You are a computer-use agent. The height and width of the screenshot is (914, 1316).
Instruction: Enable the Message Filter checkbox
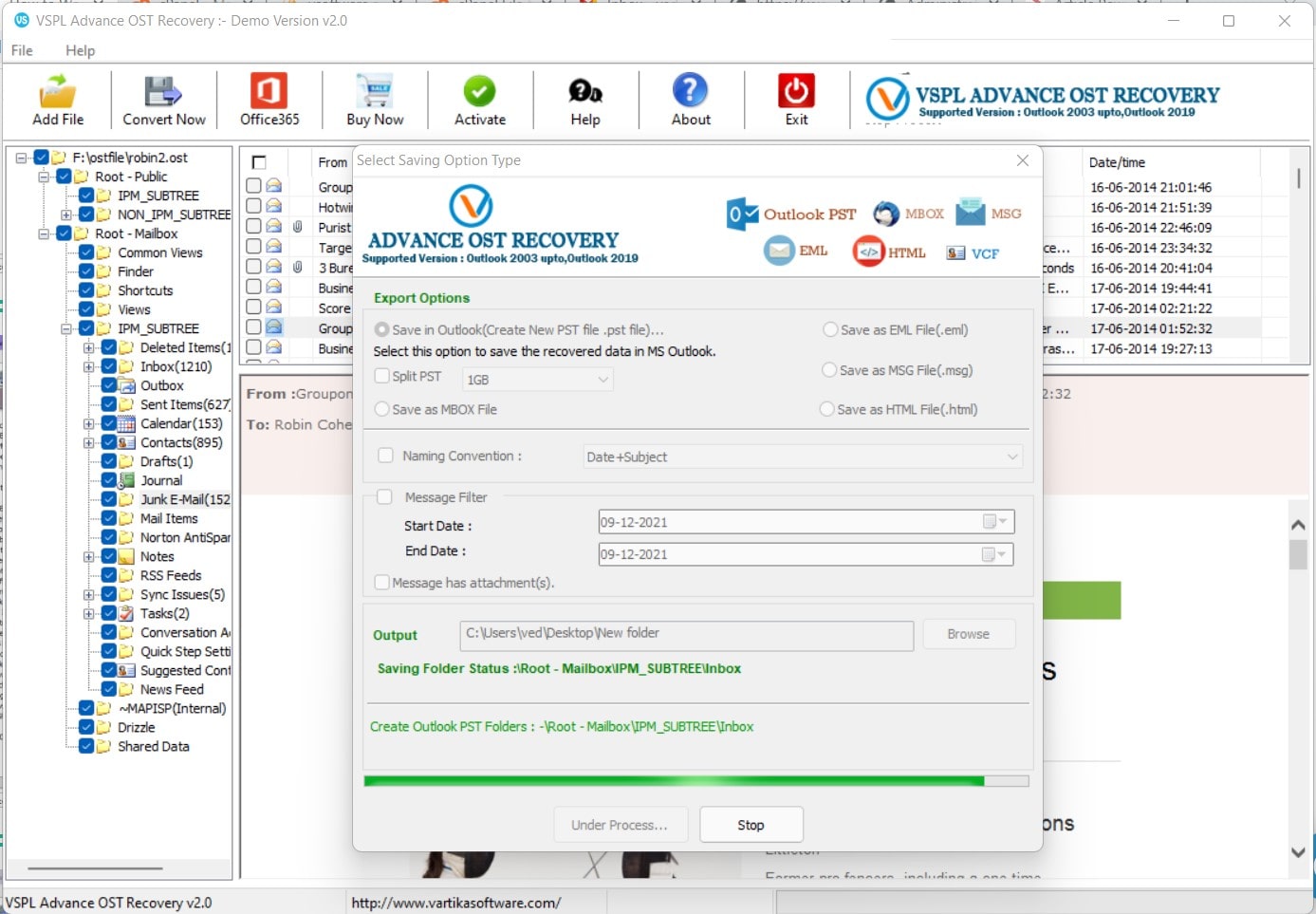pyautogui.click(x=384, y=496)
